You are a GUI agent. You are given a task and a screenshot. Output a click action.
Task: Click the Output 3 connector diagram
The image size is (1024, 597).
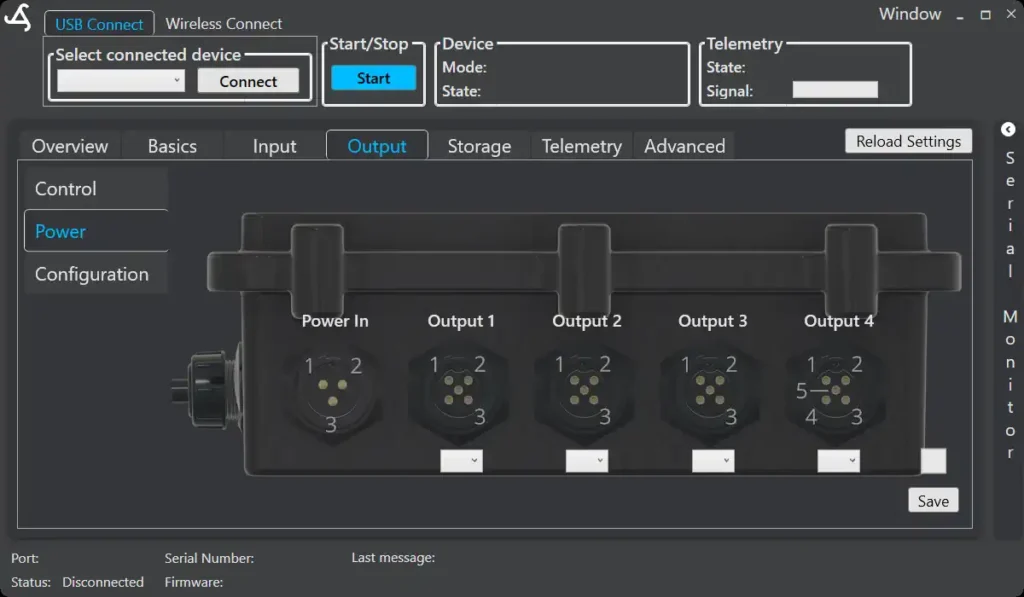pos(711,385)
